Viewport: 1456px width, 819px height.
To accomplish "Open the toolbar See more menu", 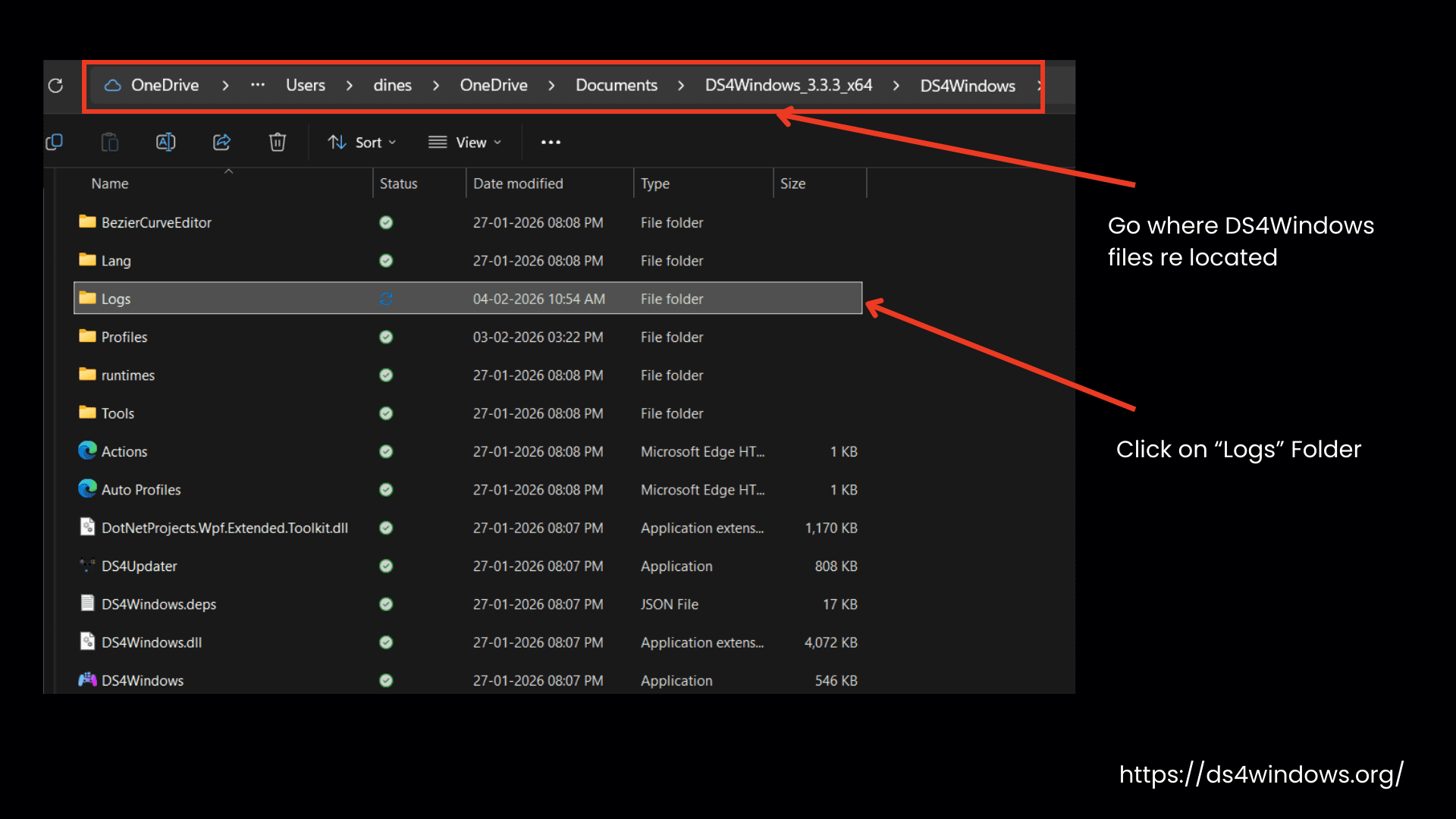I will tap(551, 142).
